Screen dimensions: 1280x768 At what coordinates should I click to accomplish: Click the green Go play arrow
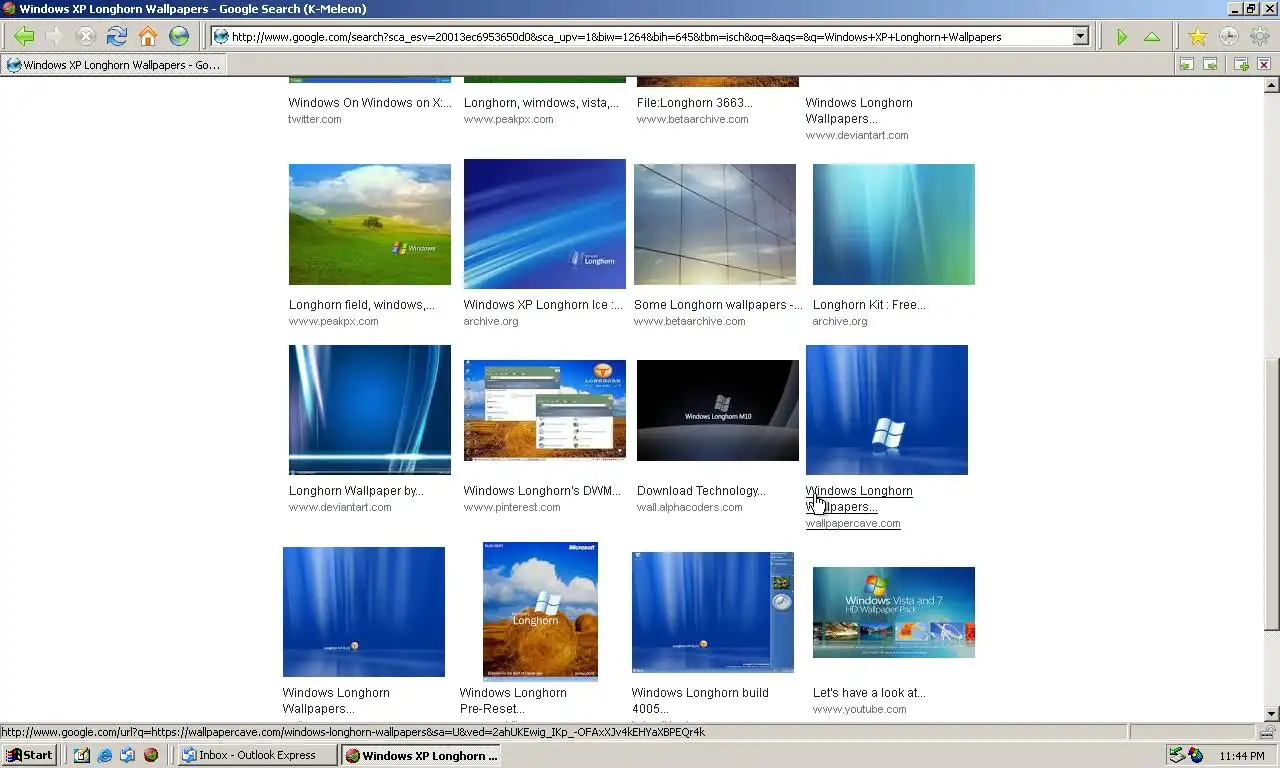[x=1122, y=37]
